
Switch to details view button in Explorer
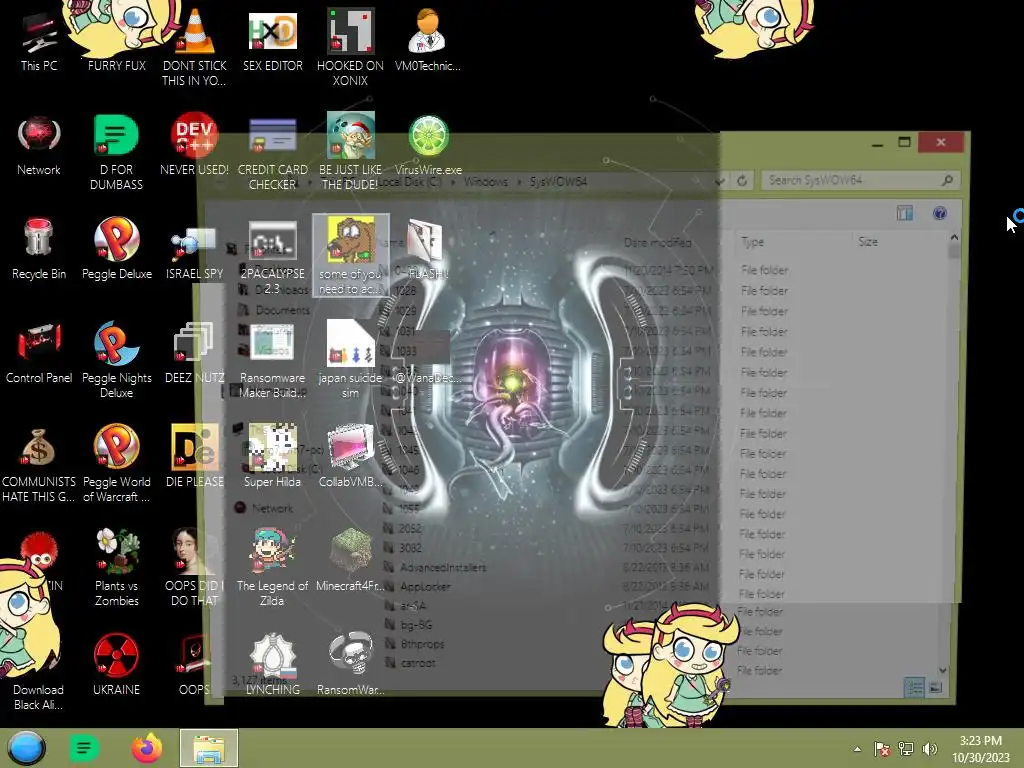[x=914, y=687]
